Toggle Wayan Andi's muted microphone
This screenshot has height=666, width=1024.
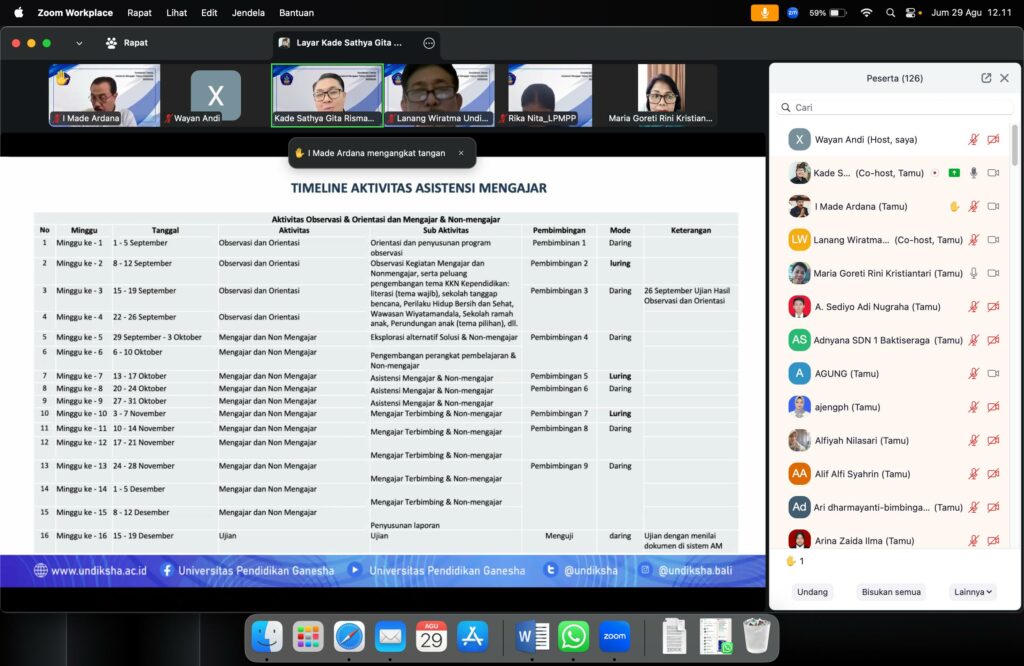pyautogui.click(x=974, y=139)
